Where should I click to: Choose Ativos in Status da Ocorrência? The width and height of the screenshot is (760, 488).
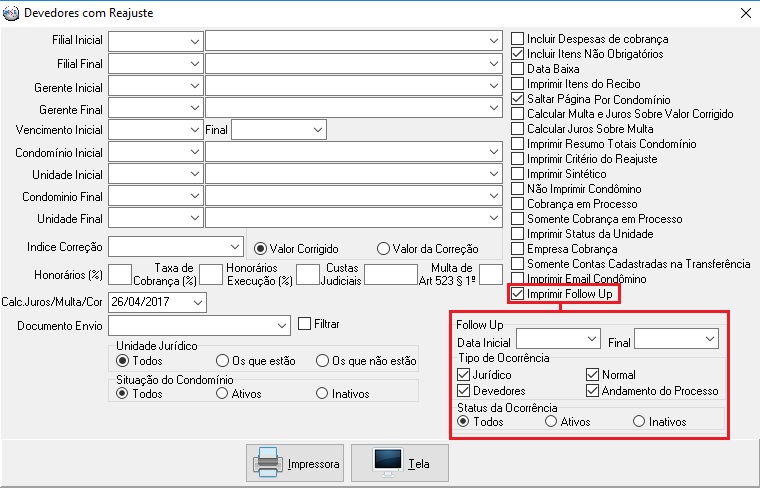(x=551, y=422)
